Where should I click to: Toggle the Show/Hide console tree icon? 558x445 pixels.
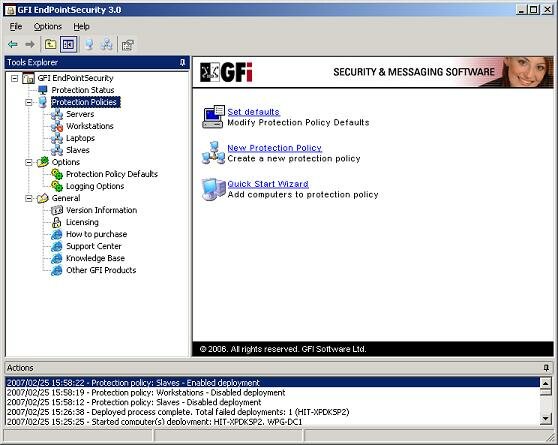coord(68,44)
